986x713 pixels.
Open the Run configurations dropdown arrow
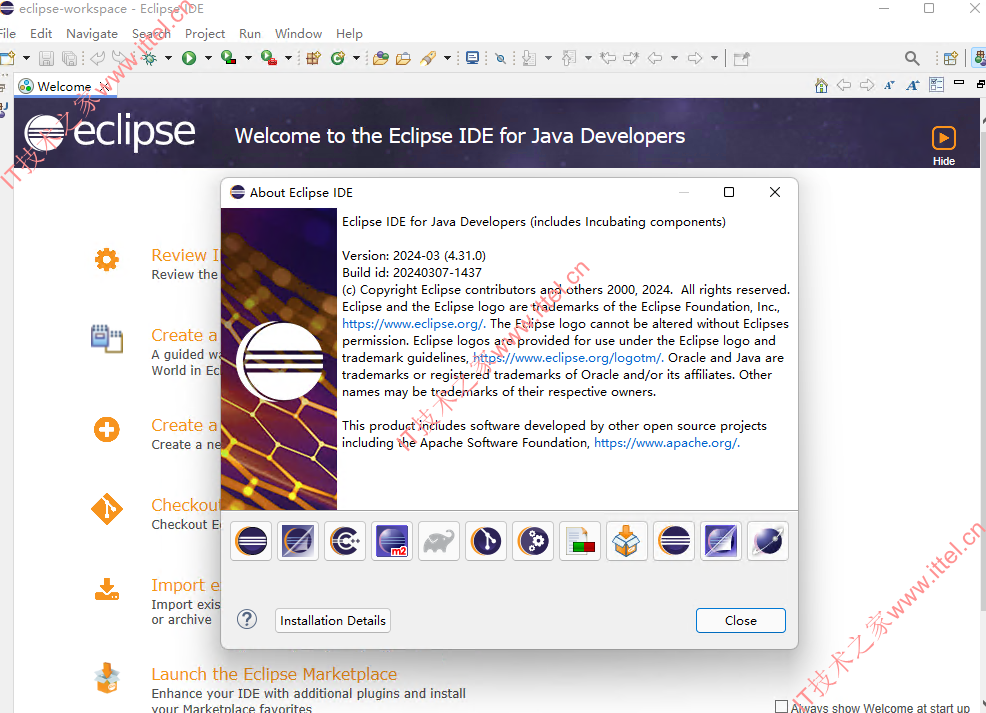click(208, 58)
